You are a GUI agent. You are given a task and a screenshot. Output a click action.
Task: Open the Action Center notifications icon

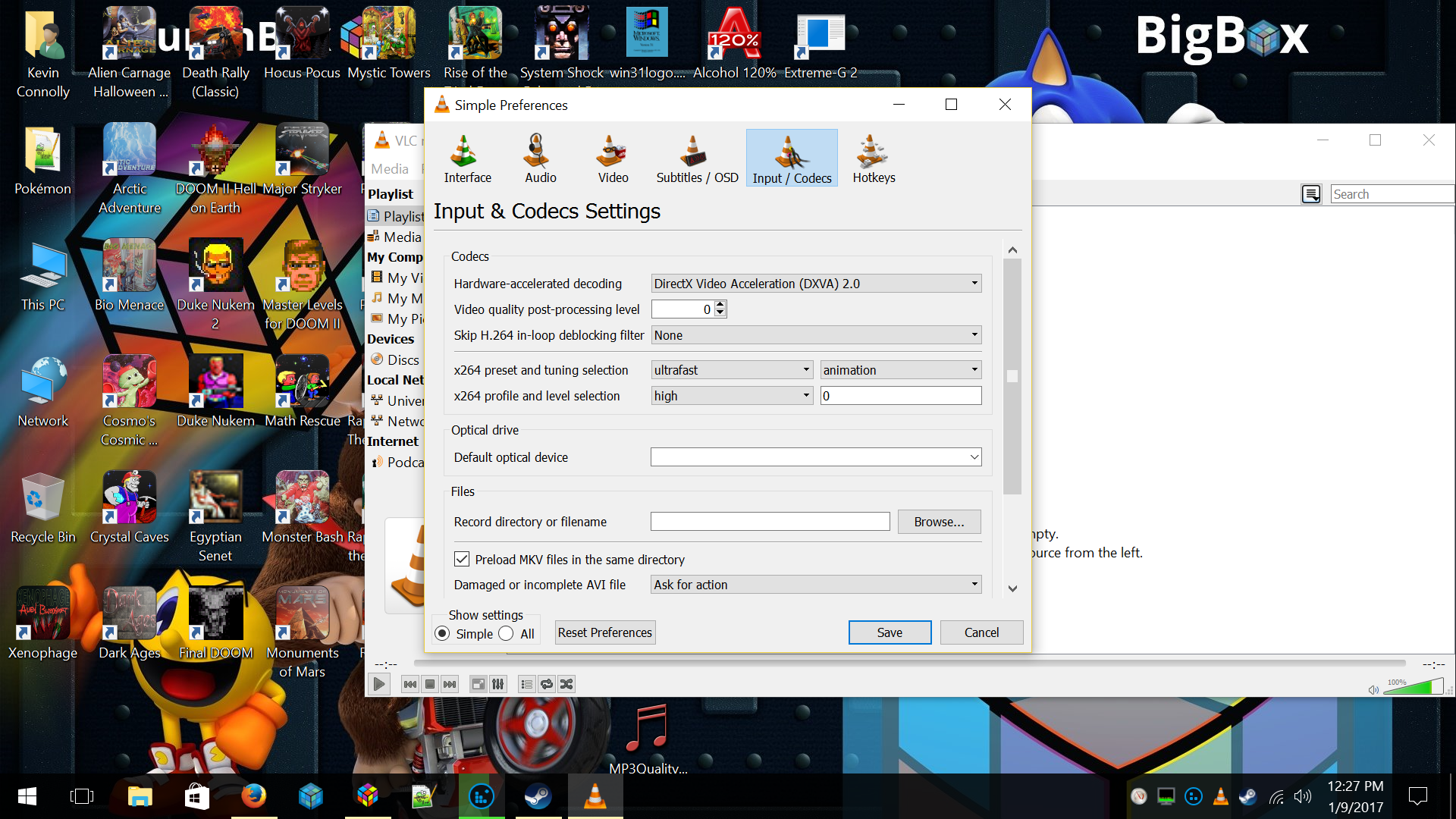point(1417,796)
